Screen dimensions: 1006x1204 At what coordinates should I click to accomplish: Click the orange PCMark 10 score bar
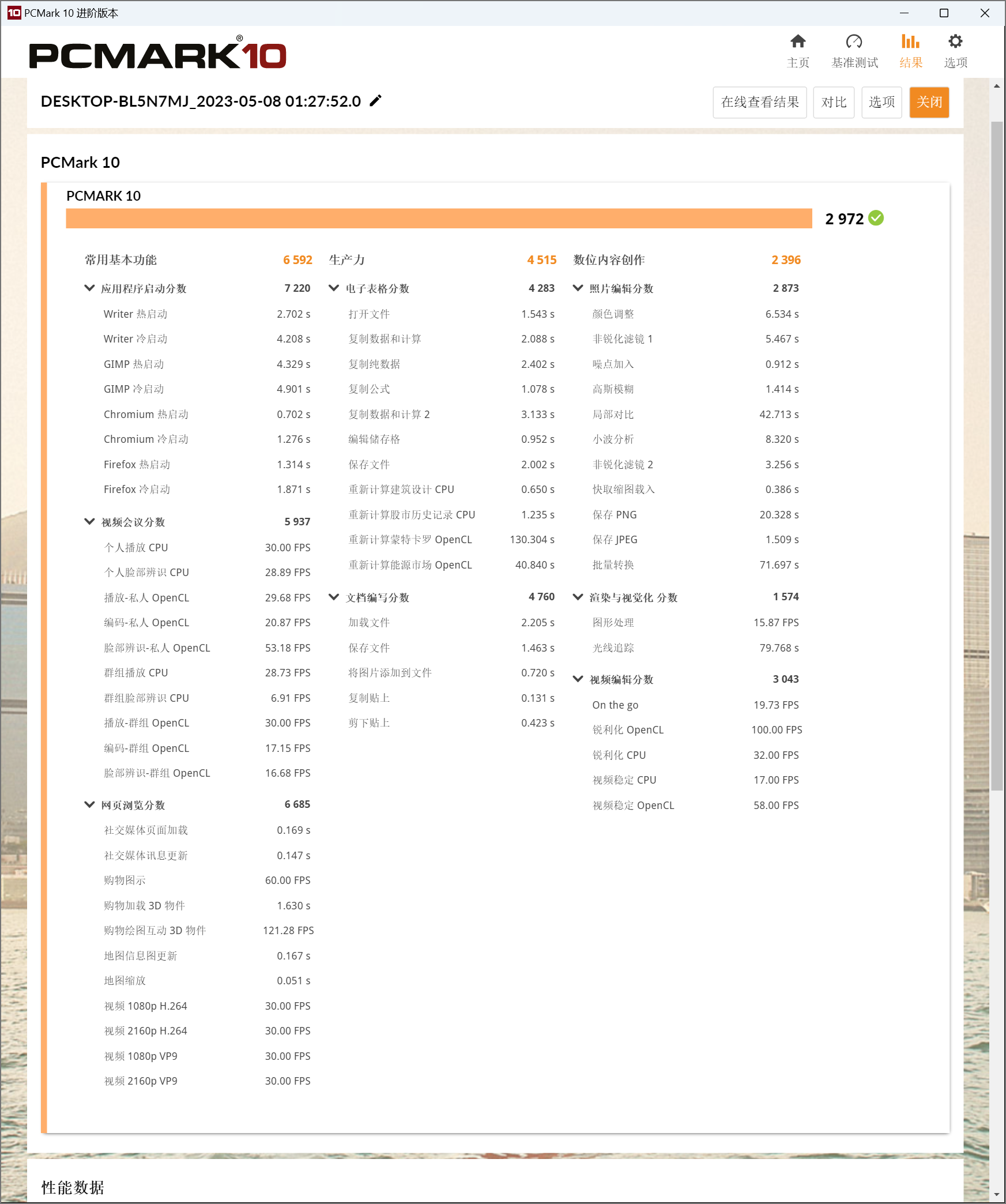point(439,219)
